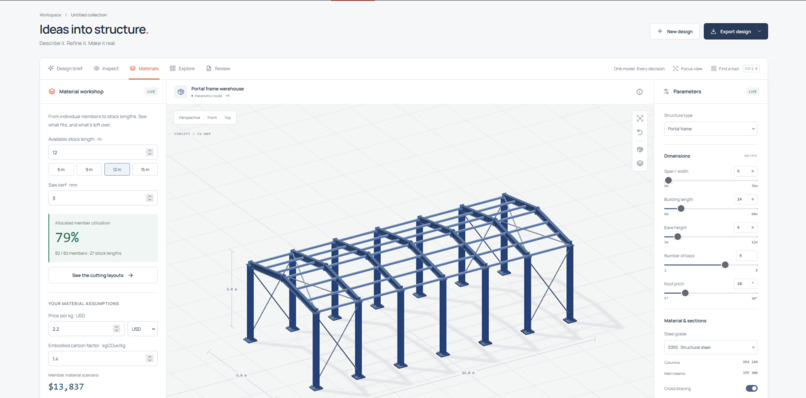Toggle the Cross bracing switch
This screenshot has height=398, width=806.
click(752, 389)
